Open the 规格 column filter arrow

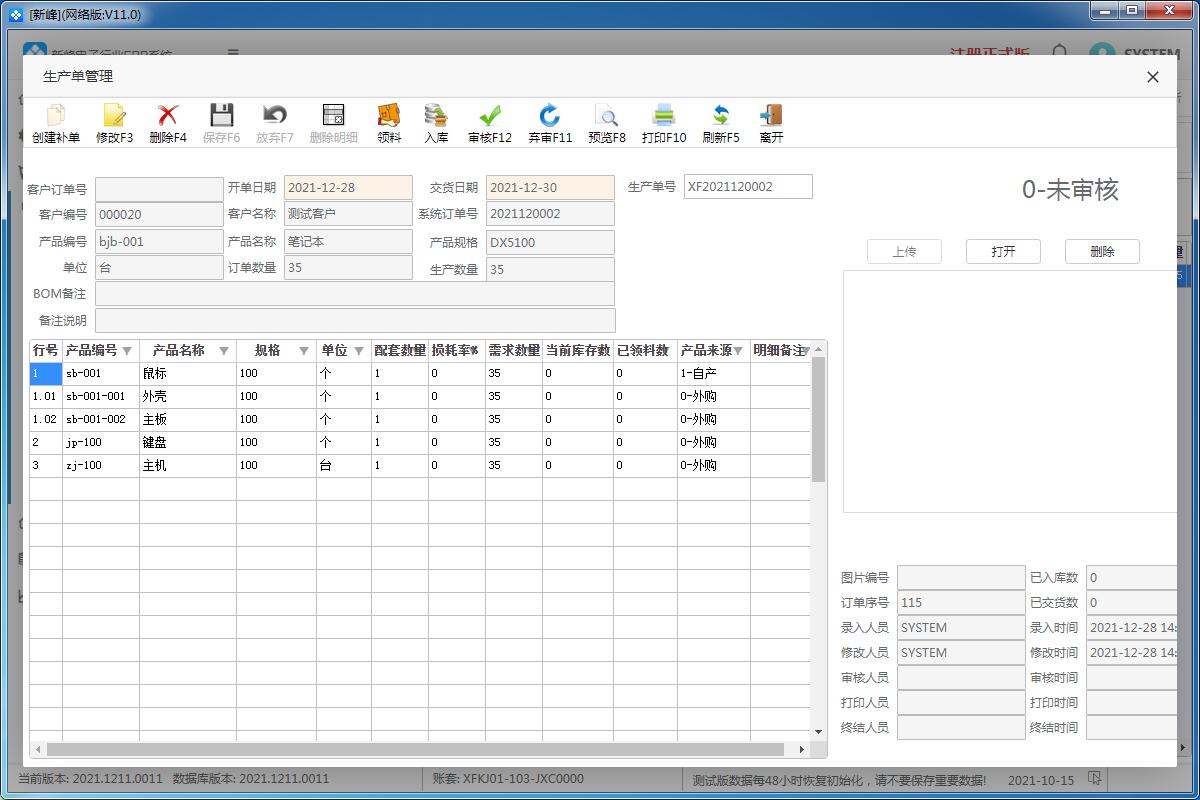(x=304, y=351)
